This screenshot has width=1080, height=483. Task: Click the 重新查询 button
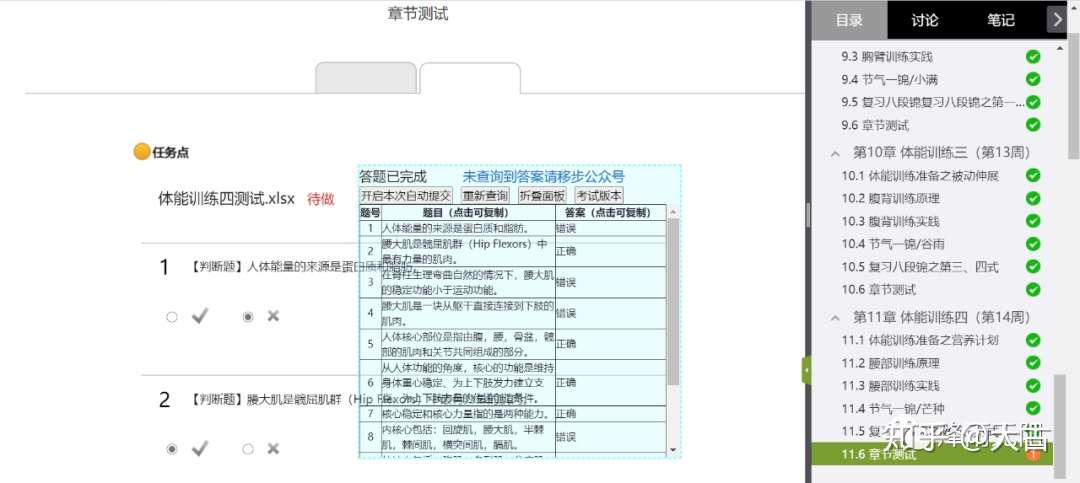[x=485, y=195]
